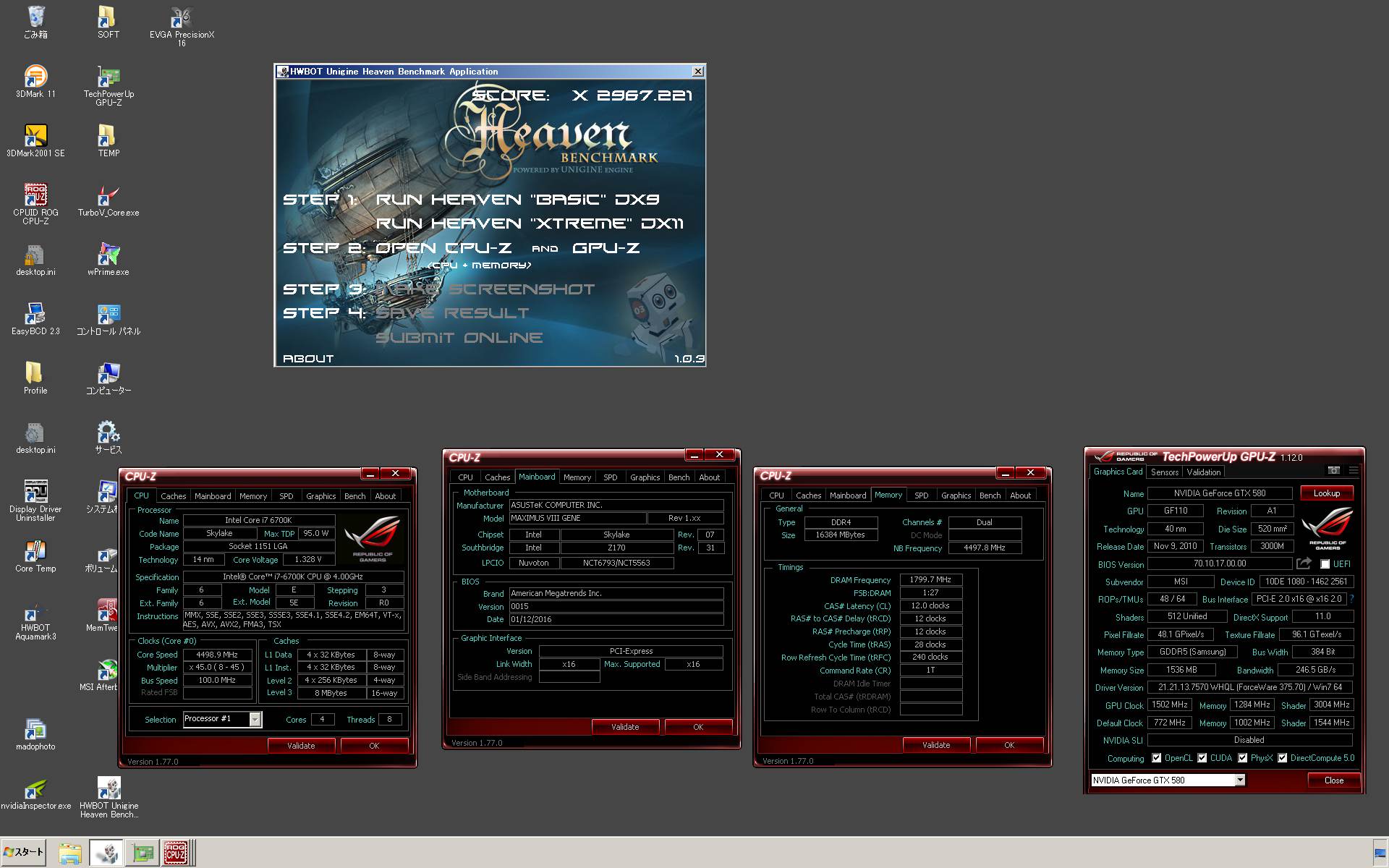Toggle the UEFI checkbox in GPU-Z

click(x=1325, y=564)
